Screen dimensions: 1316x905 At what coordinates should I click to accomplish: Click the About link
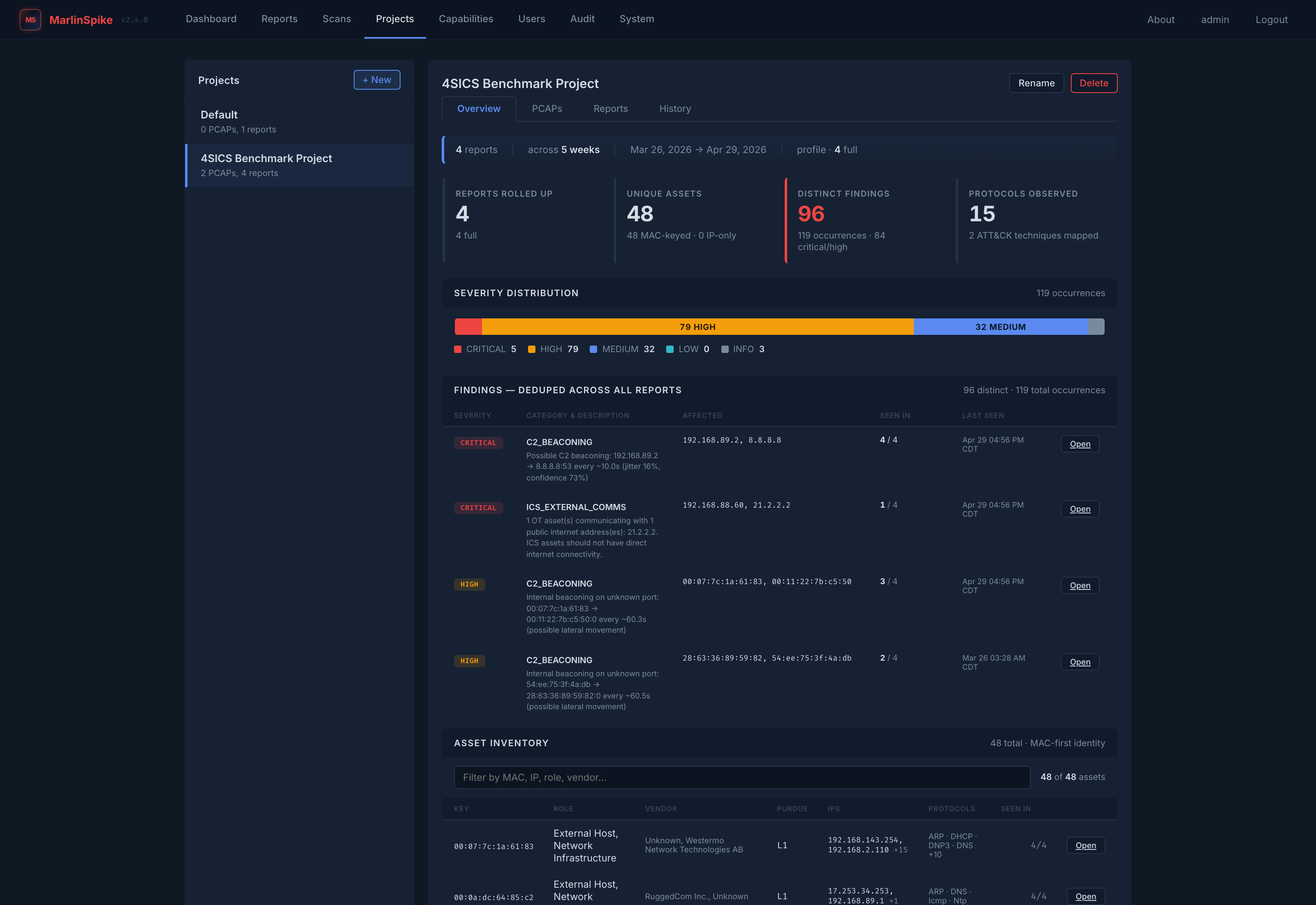pyautogui.click(x=1161, y=19)
